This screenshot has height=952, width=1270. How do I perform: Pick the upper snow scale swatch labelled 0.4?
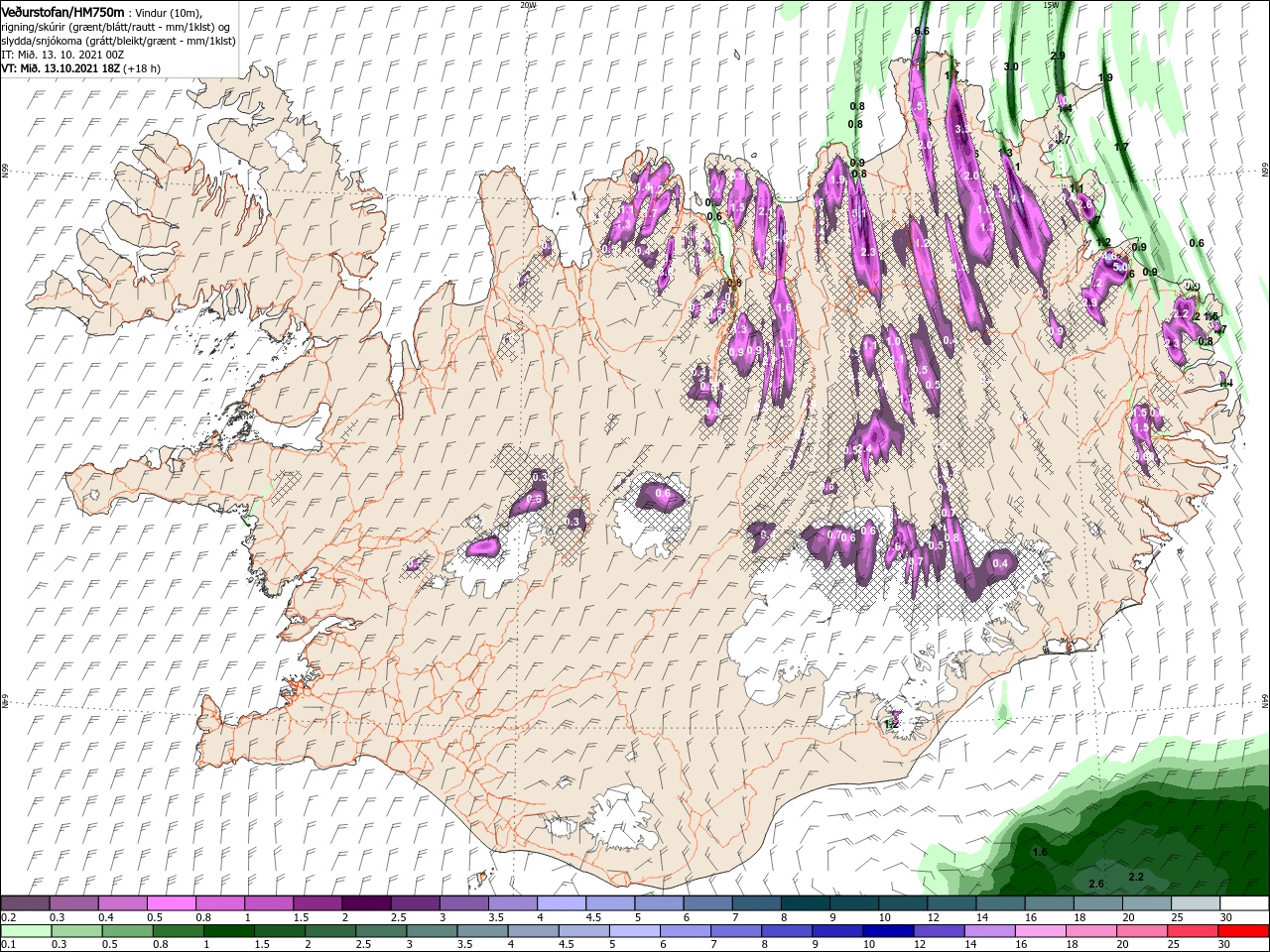coord(122,903)
